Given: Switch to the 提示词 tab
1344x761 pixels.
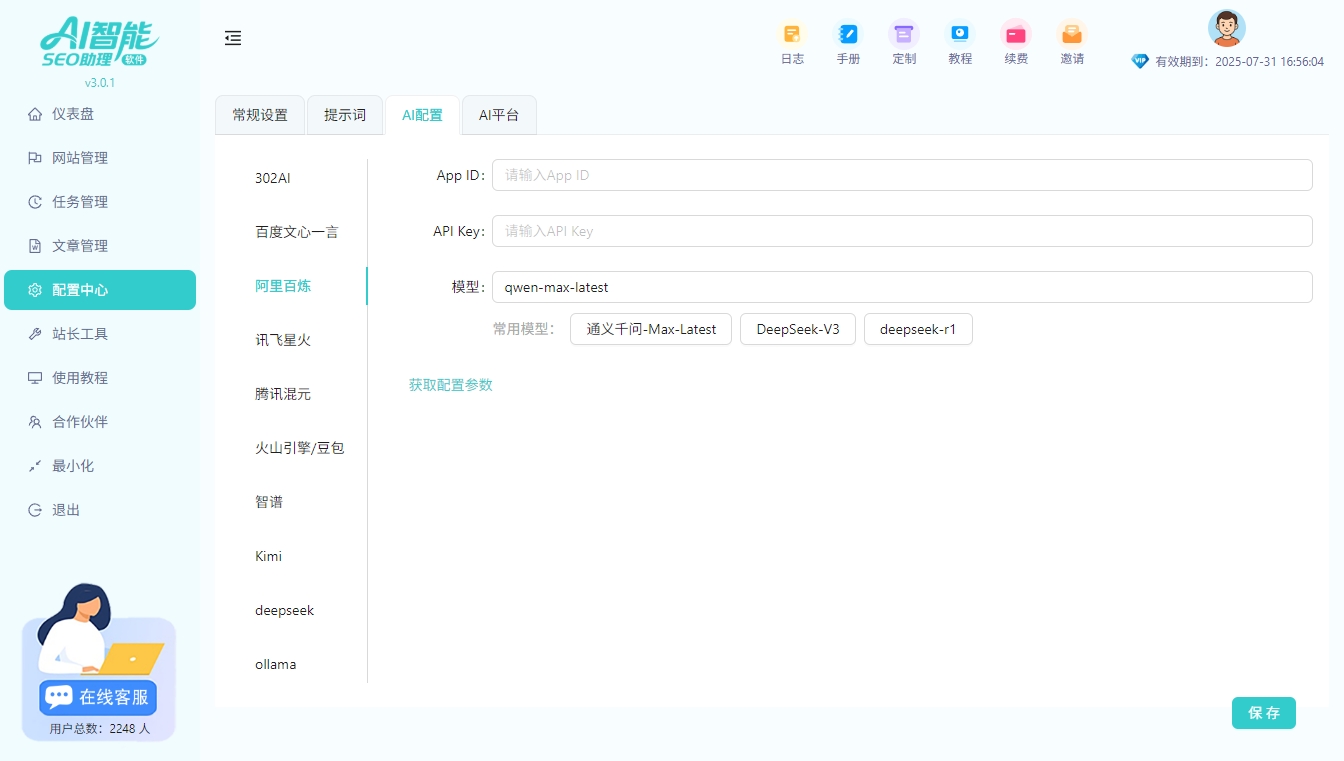Looking at the screenshot, I should click(x=344, y=114).
